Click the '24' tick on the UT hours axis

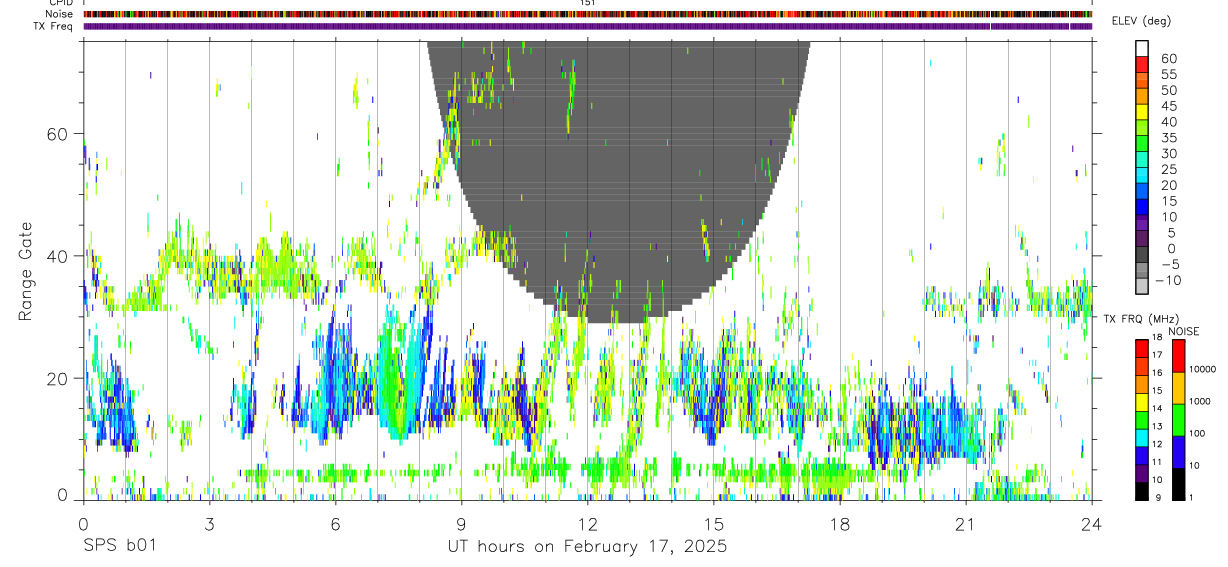coord(1092,523)
